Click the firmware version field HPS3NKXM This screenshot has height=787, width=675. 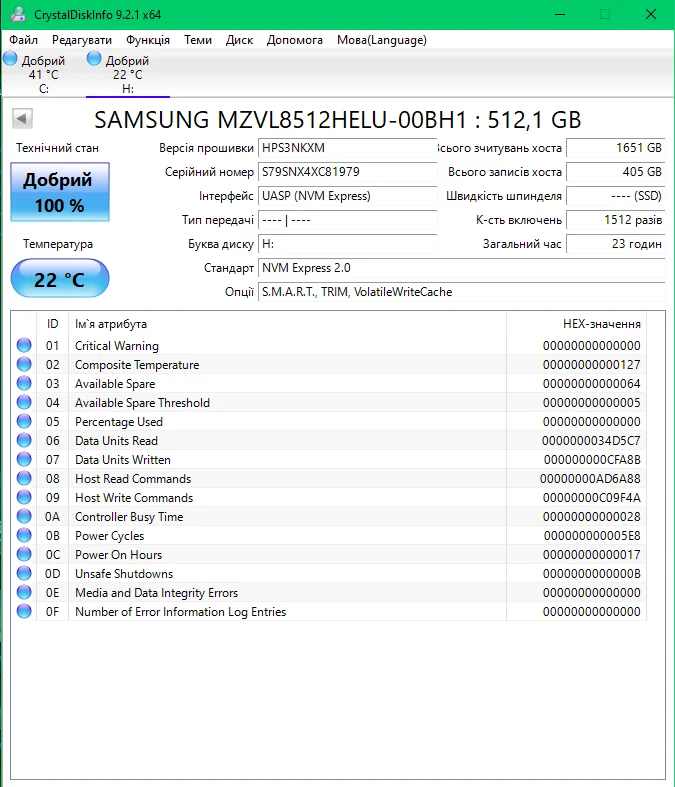click(x=347, y=148)
